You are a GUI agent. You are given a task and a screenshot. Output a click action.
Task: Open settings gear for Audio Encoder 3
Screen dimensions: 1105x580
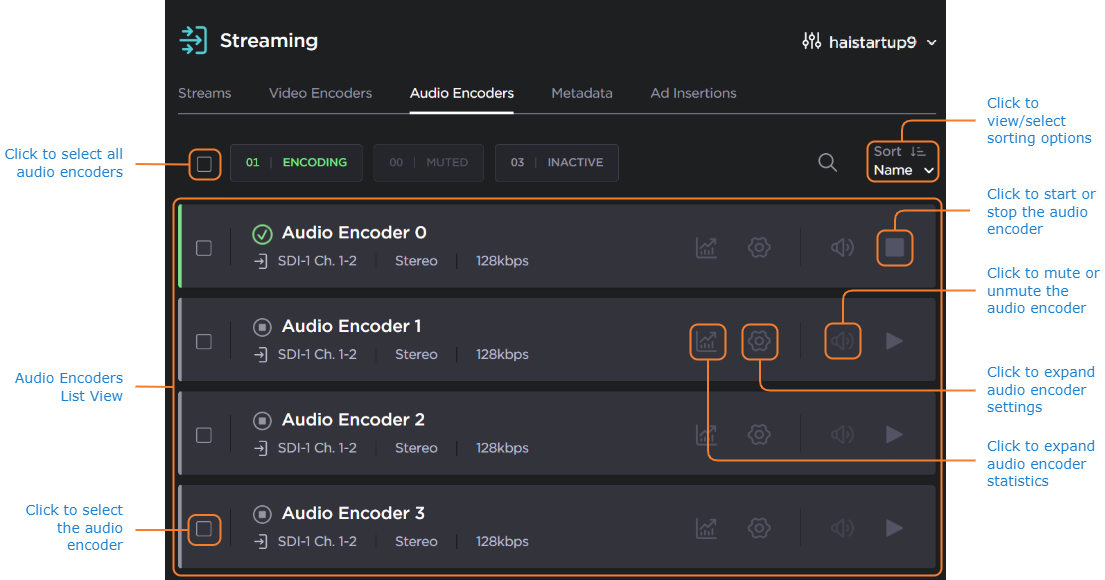click(759, 528)
